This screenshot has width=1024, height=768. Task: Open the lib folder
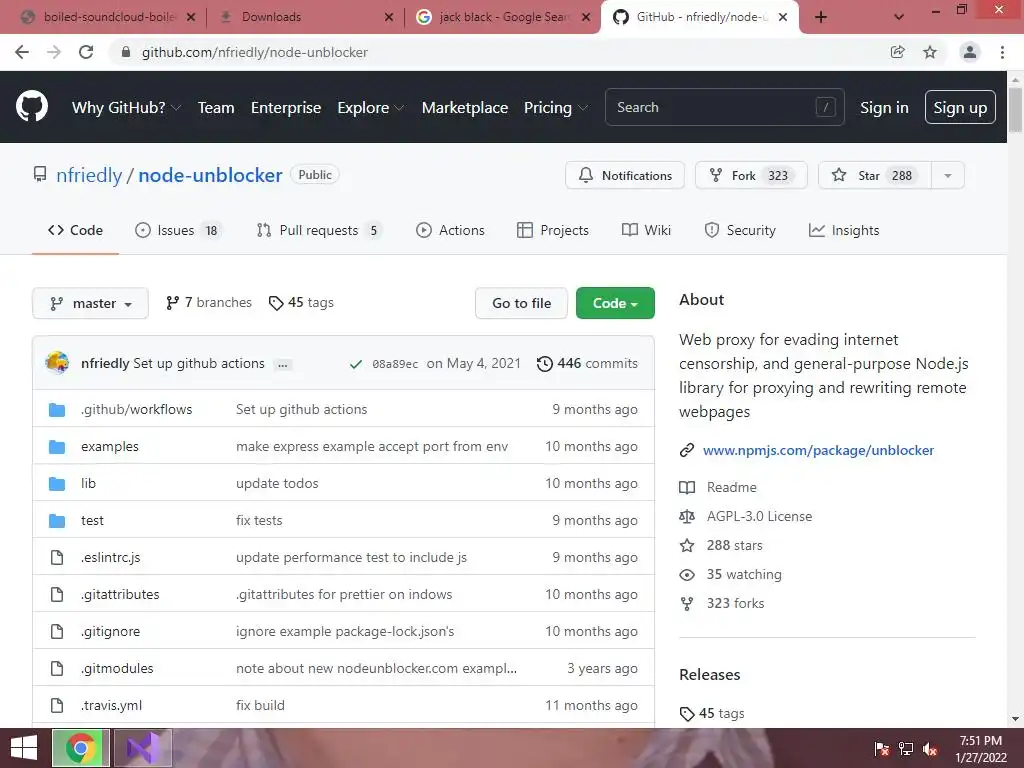point(88,483)
